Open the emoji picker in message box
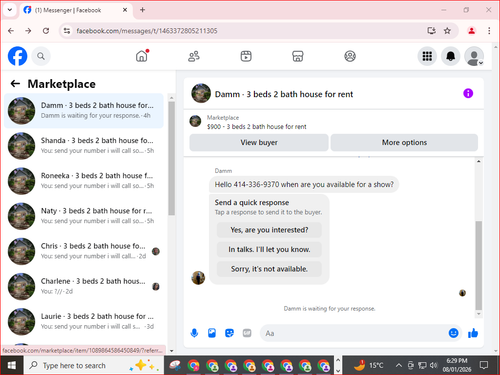The height and width of the screenshot is (375, 500). click(x=453, y=333)
